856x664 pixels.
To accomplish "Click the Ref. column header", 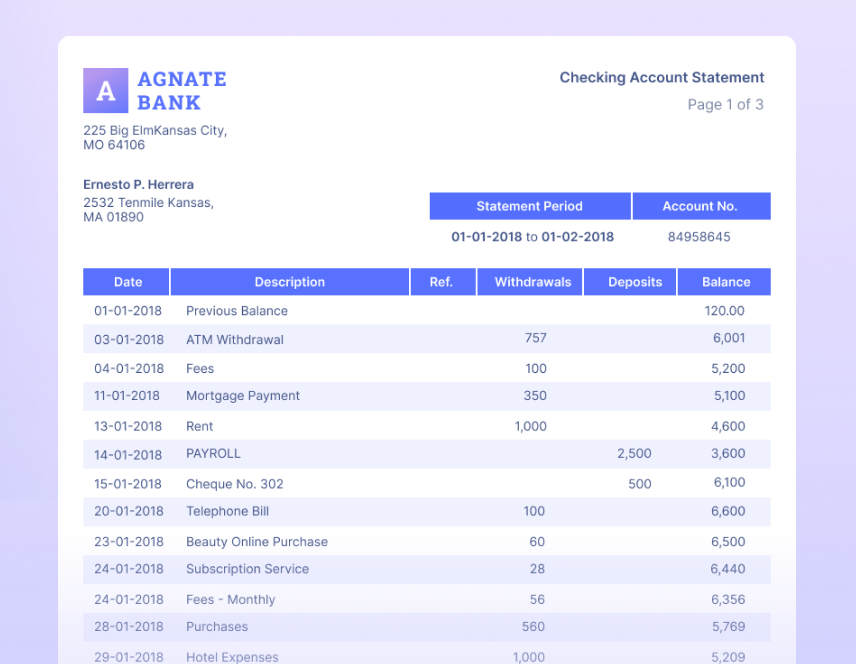I will 441,282.
